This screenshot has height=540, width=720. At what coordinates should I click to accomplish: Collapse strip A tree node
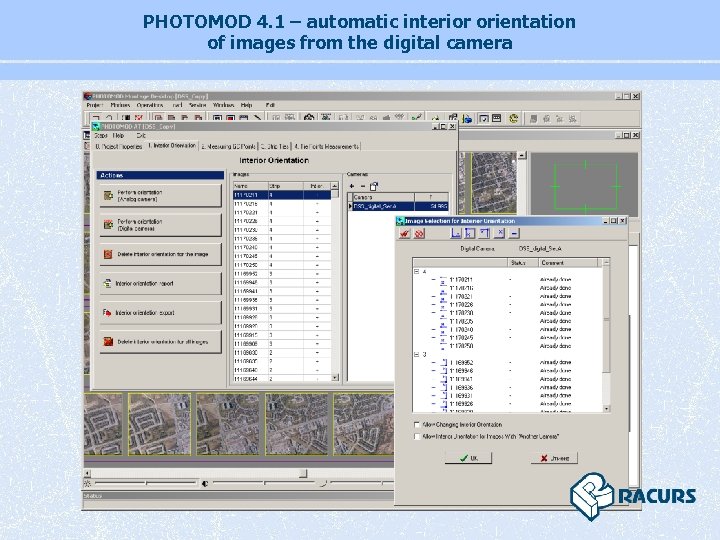pos(416,270)
